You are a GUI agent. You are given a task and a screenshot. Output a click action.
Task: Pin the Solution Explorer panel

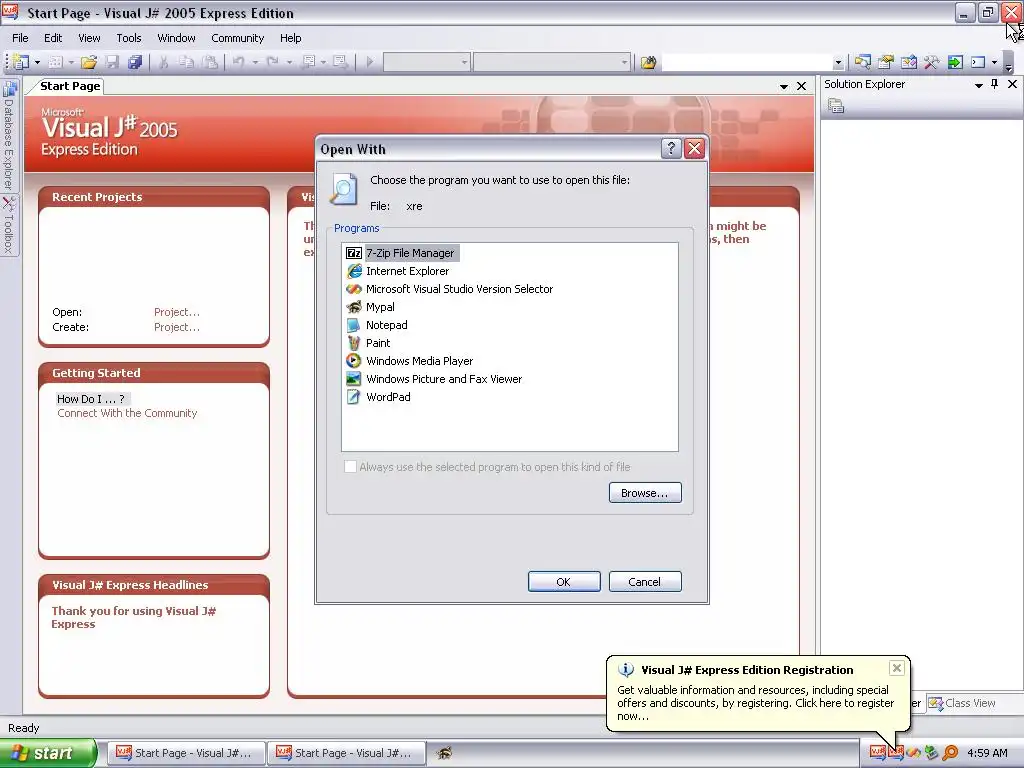pyautogui.click(x=995, y=84)
